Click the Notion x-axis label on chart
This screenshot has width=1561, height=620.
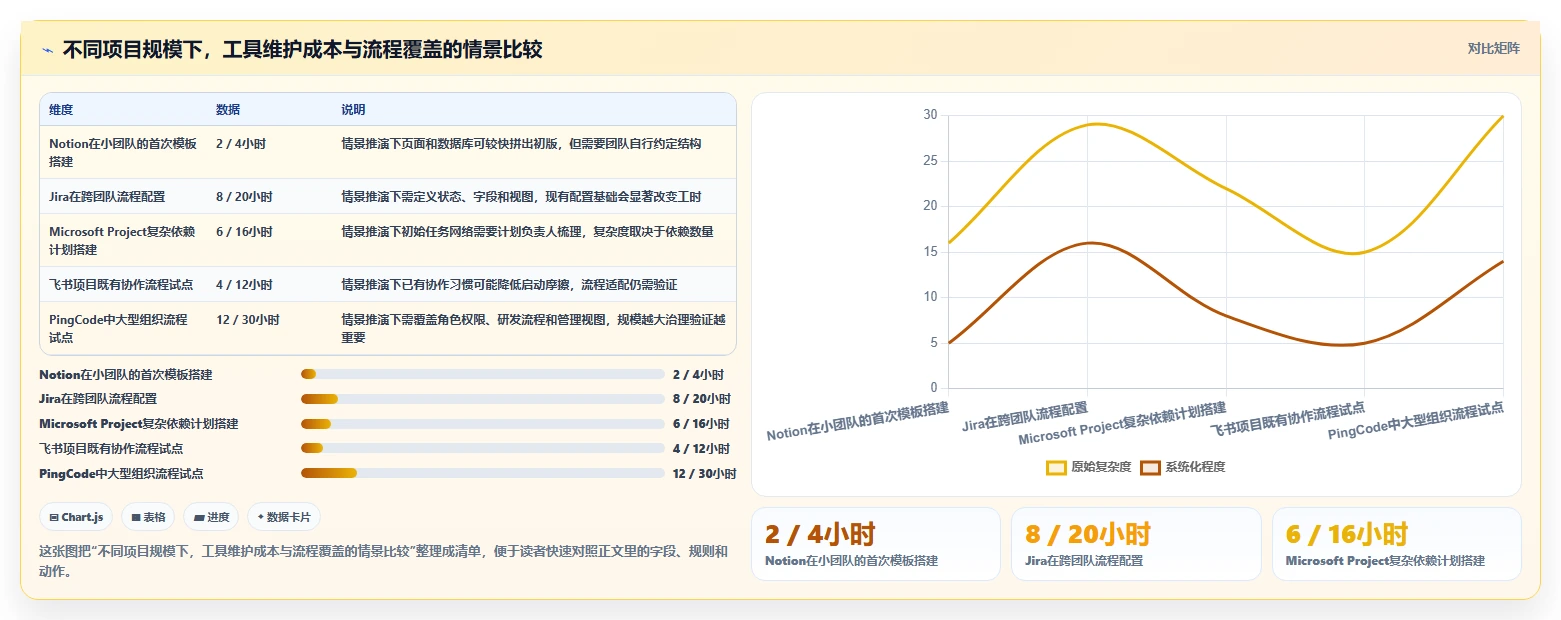(857, 421)
